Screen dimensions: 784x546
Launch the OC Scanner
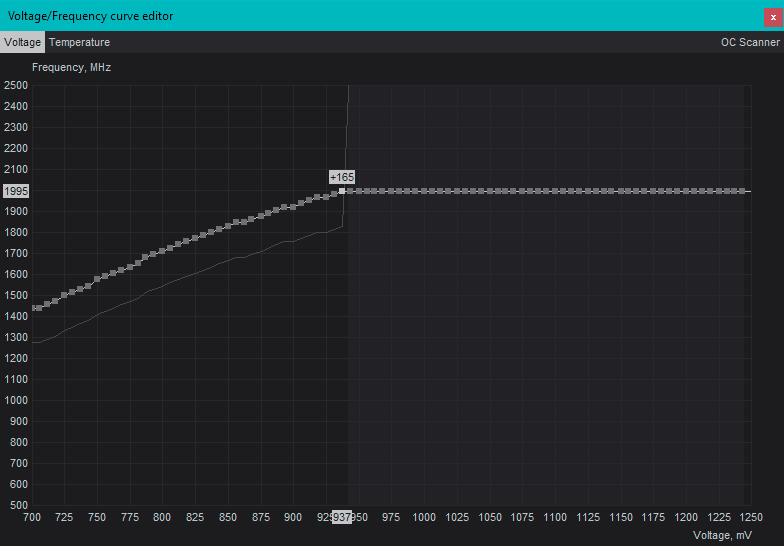pos(750,42)
